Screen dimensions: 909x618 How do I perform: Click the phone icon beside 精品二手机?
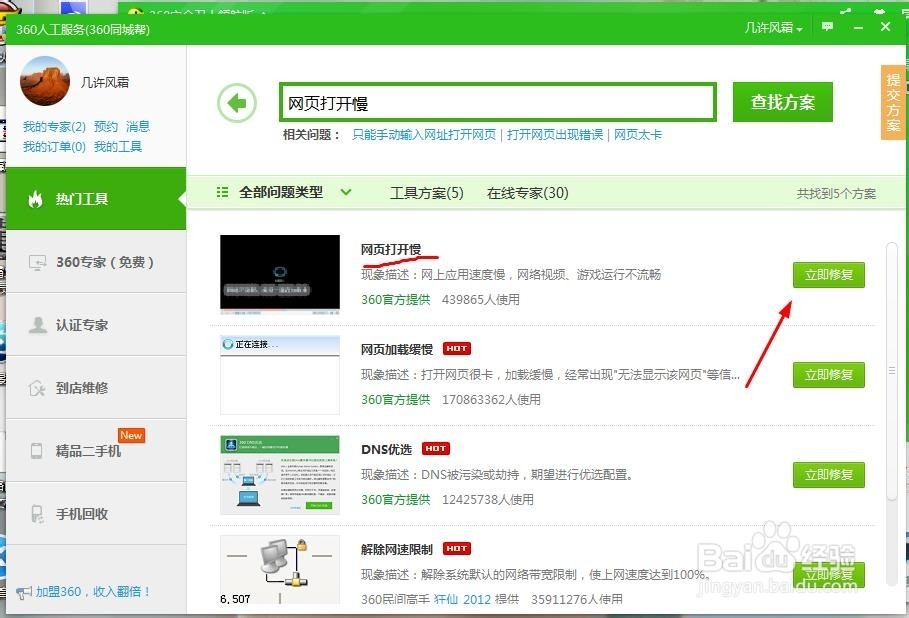(x=37, y=450)
